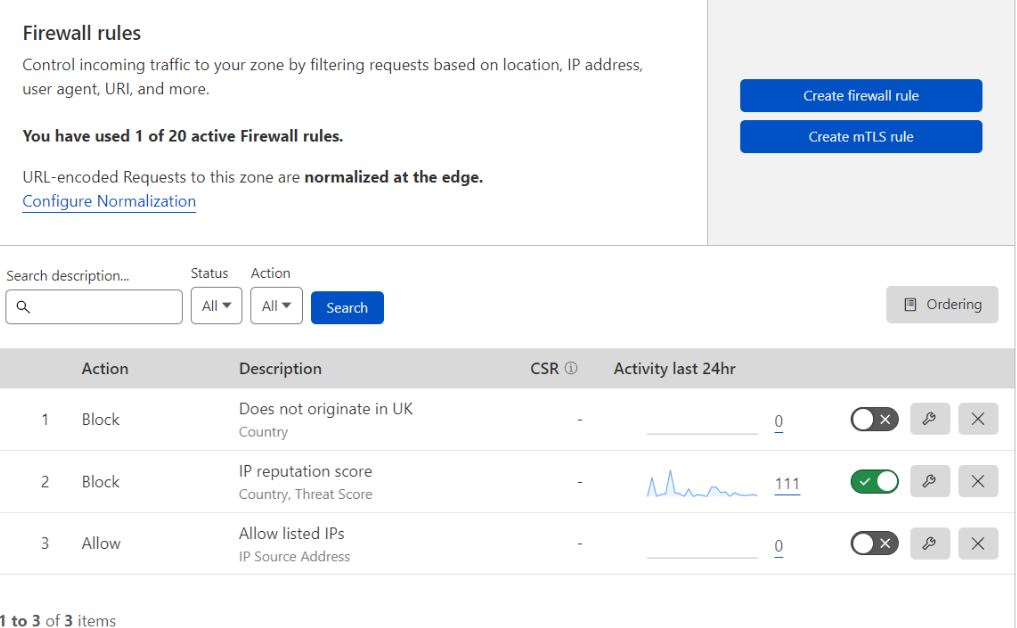The height and width of the screenshot is (628, 1017).
Task: Click the Block action cell in row 1
Action: 101,419
